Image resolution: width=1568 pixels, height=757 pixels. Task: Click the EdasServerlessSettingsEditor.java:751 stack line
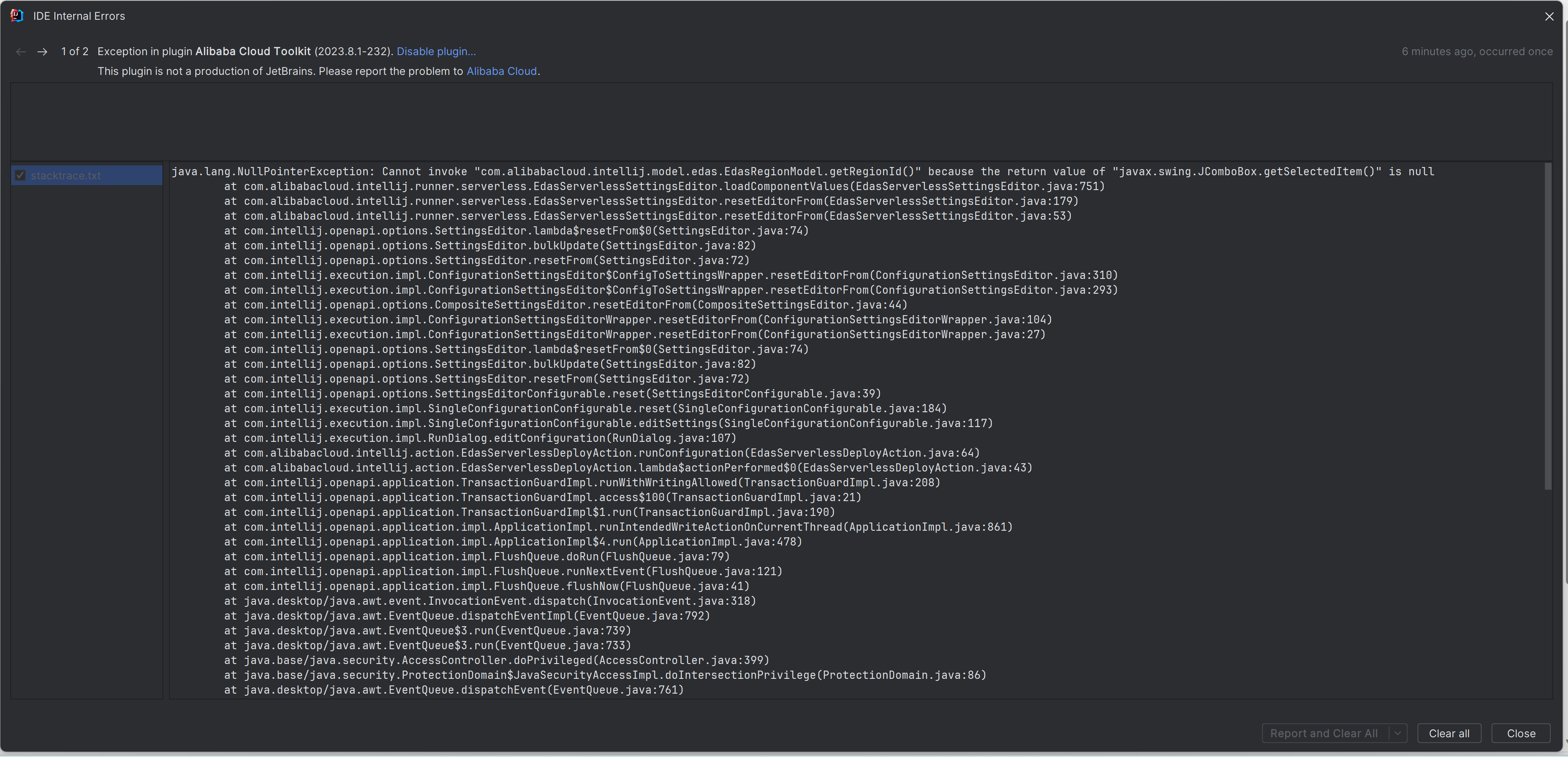pos(663,186)
